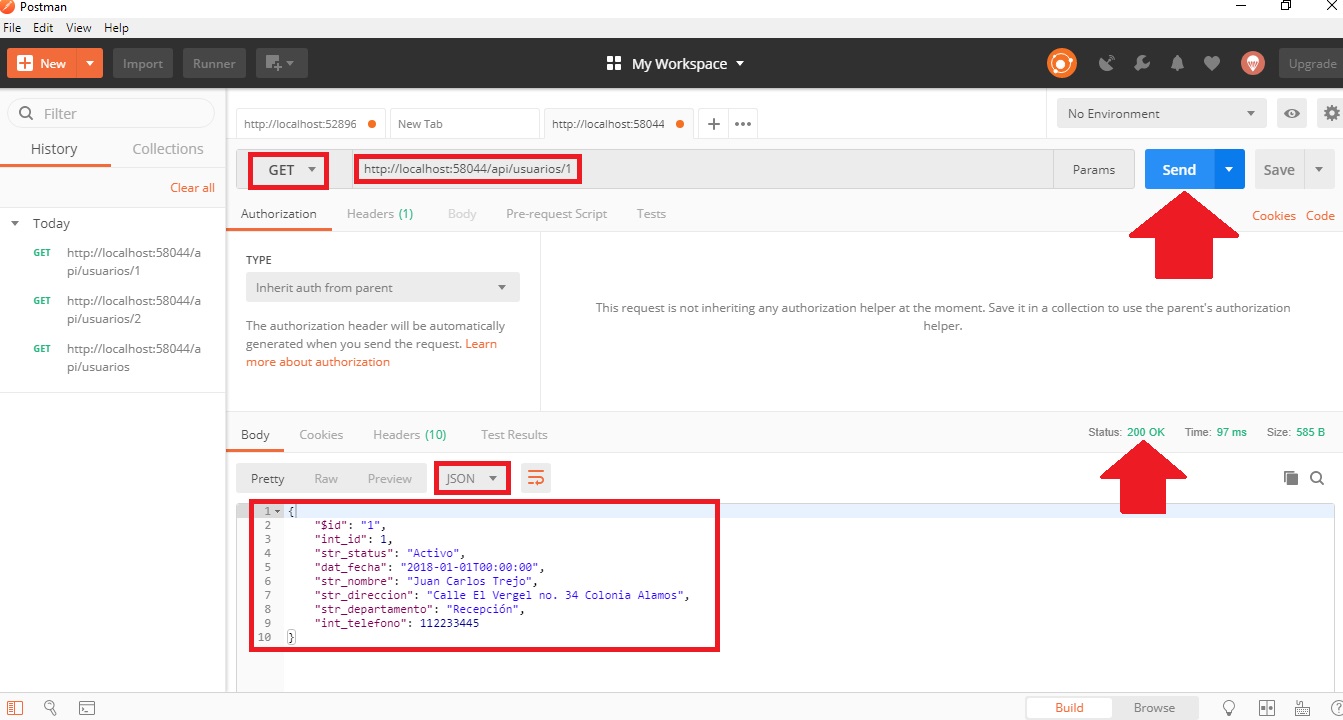Select the Raw response view
The image size is (1343, 720).
coord(325,478)
